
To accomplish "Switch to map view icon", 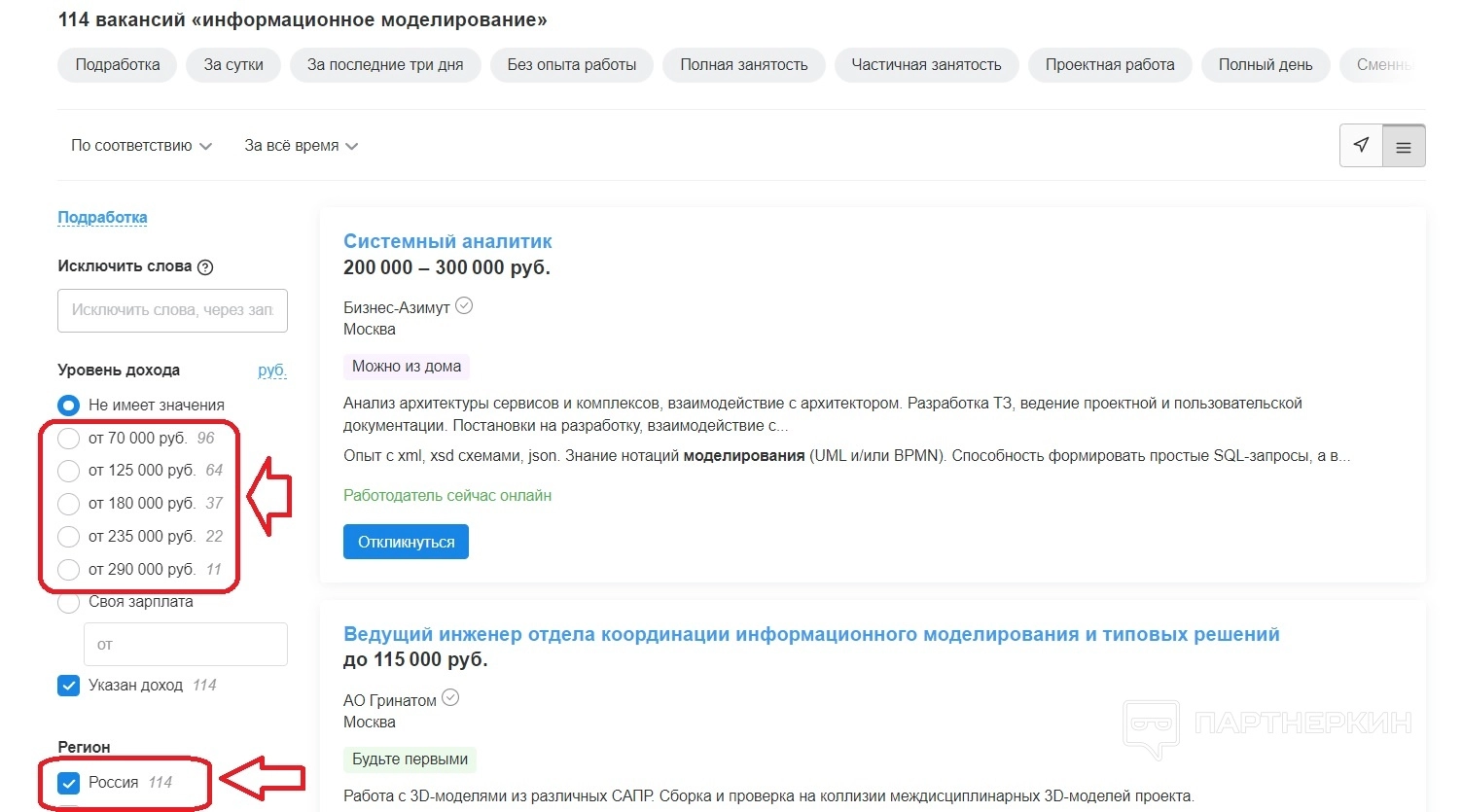I will click(x=1361, y=146).
